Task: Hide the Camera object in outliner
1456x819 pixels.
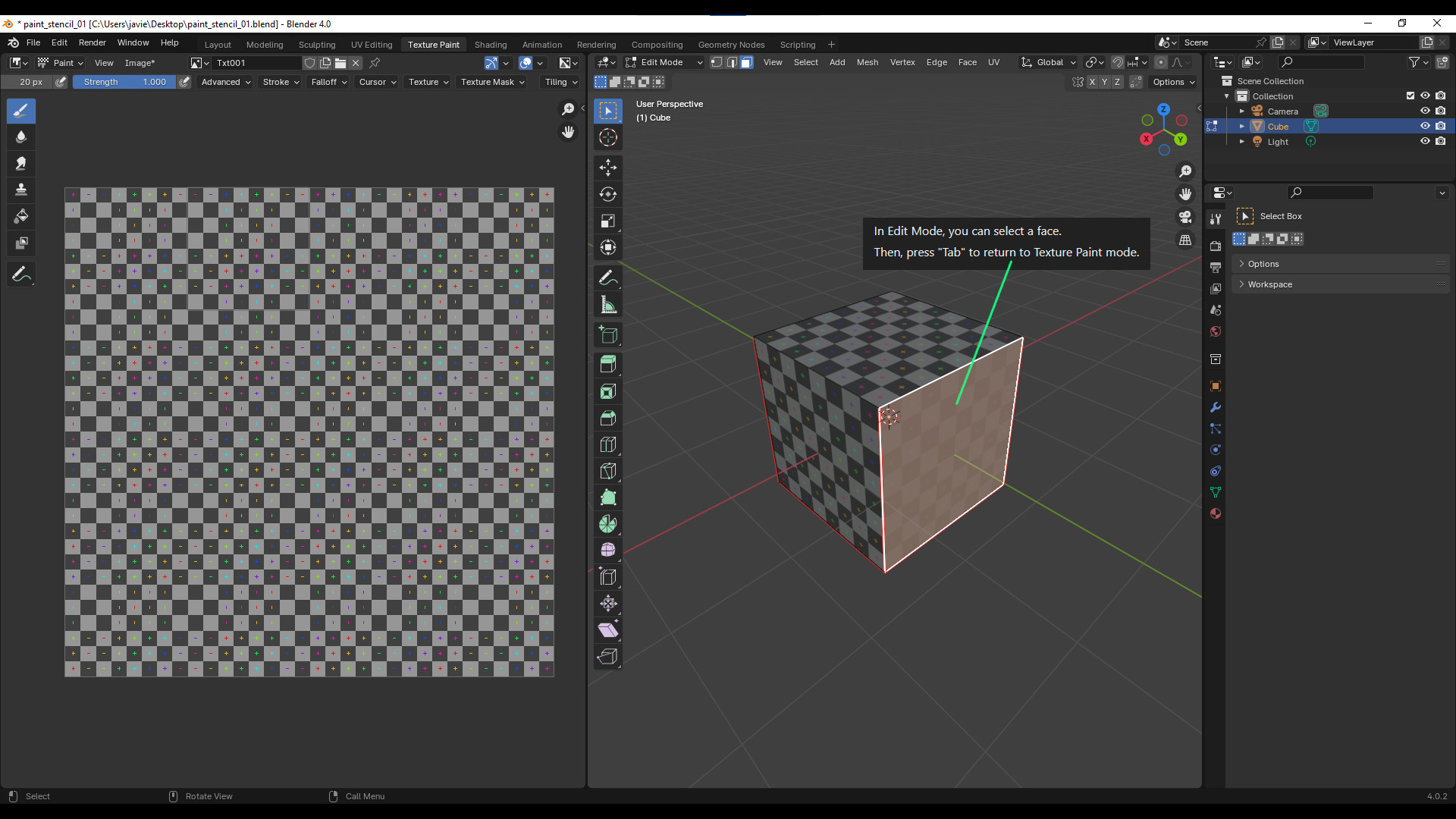Action: tap(1425, 111)
